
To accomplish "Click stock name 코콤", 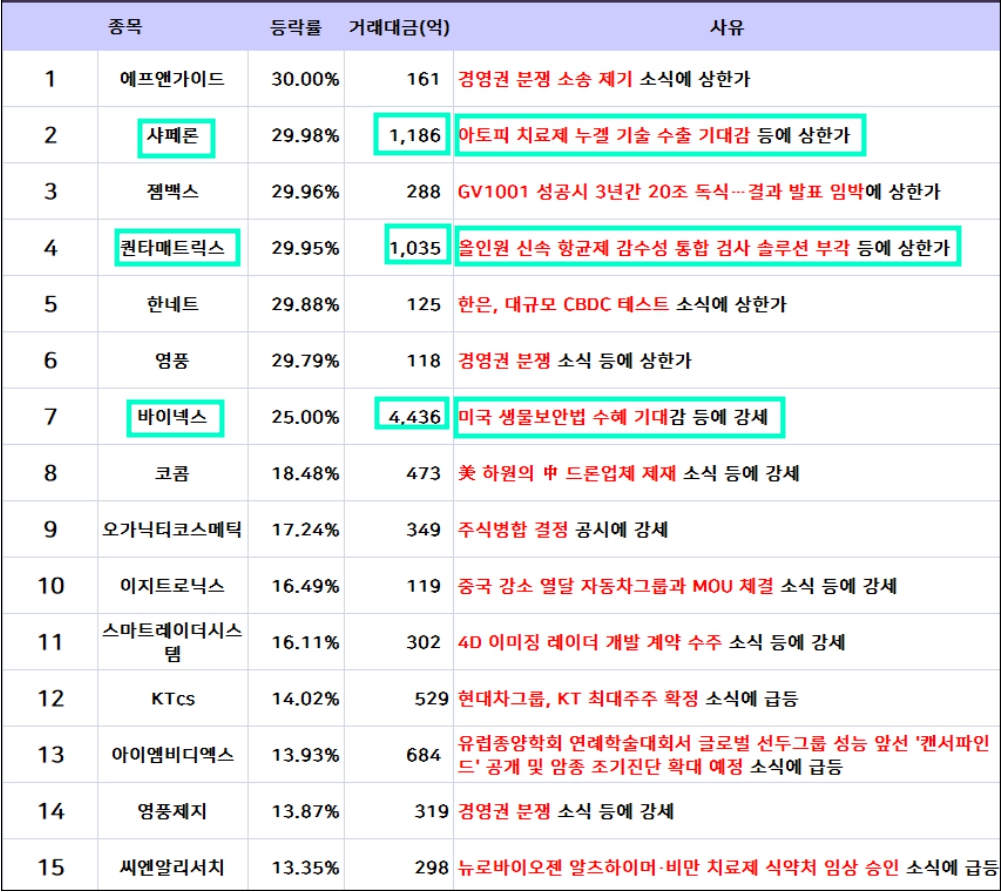I will click(x=172, y=473).
